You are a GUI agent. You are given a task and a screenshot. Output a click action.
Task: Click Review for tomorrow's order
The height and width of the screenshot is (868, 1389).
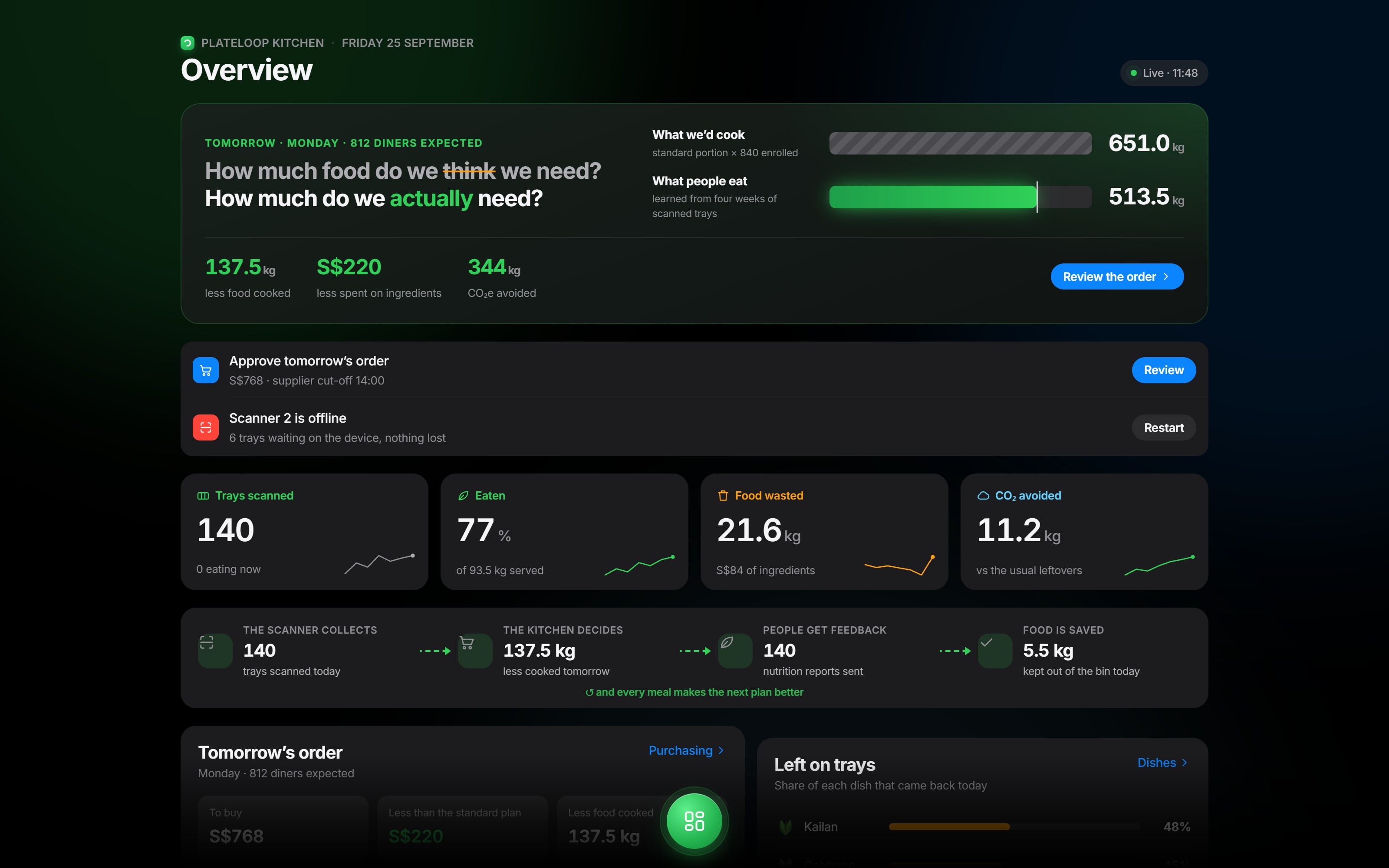click(x=1163, y=370)
